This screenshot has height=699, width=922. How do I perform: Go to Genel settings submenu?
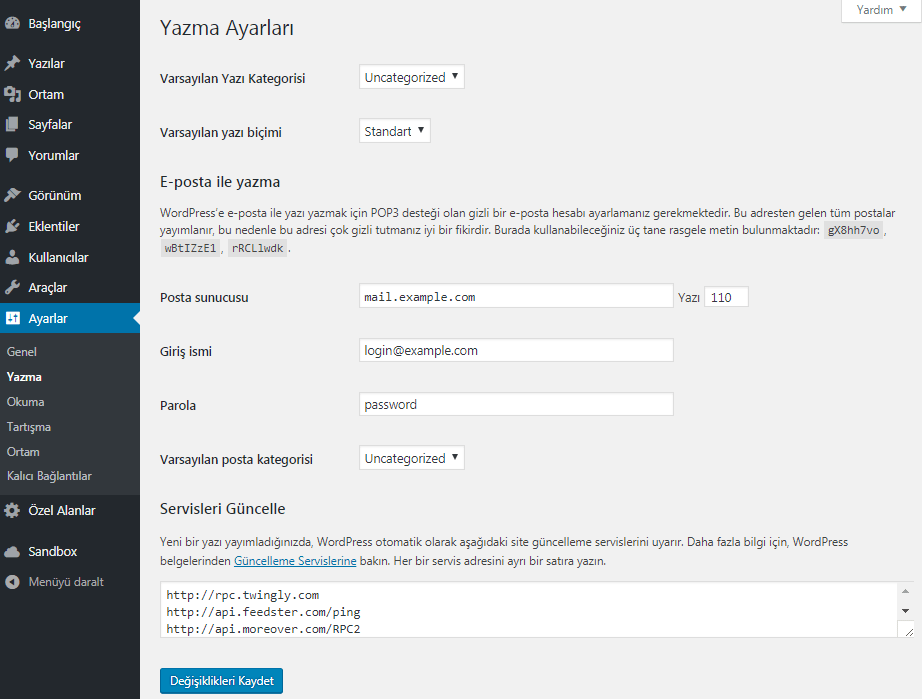click(22, 352)
